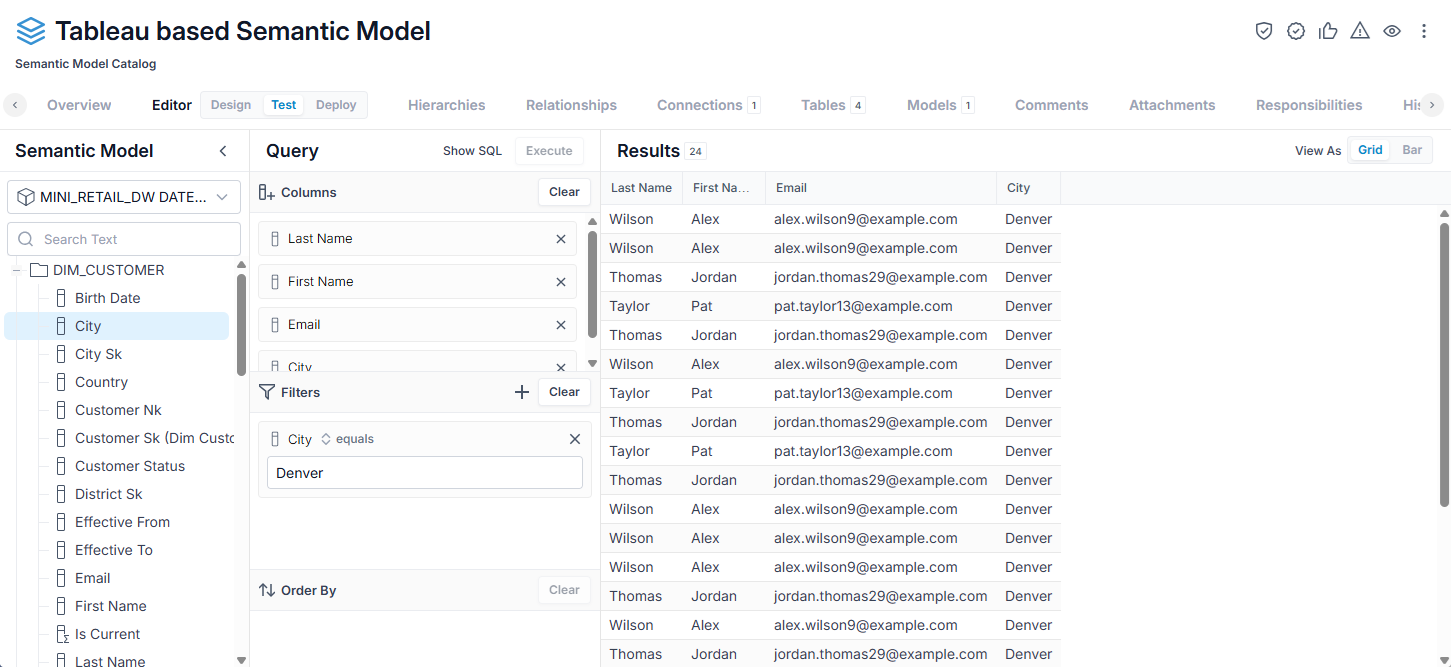The height and width of the screenshot is (667, 1451).
Task: Click the warning triangle icon
Action: click(1360, 31)
